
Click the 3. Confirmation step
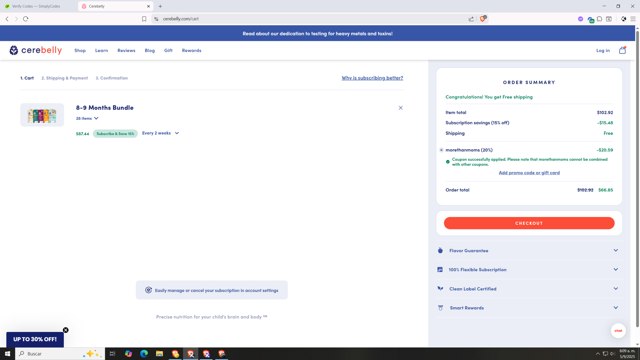[111, 78]
